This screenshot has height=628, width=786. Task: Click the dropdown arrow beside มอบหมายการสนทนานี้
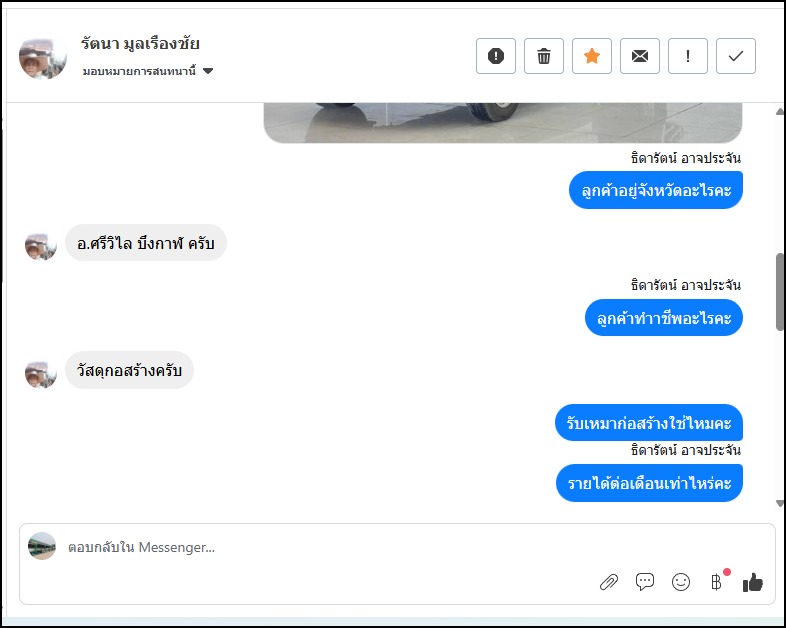(208, 71)
